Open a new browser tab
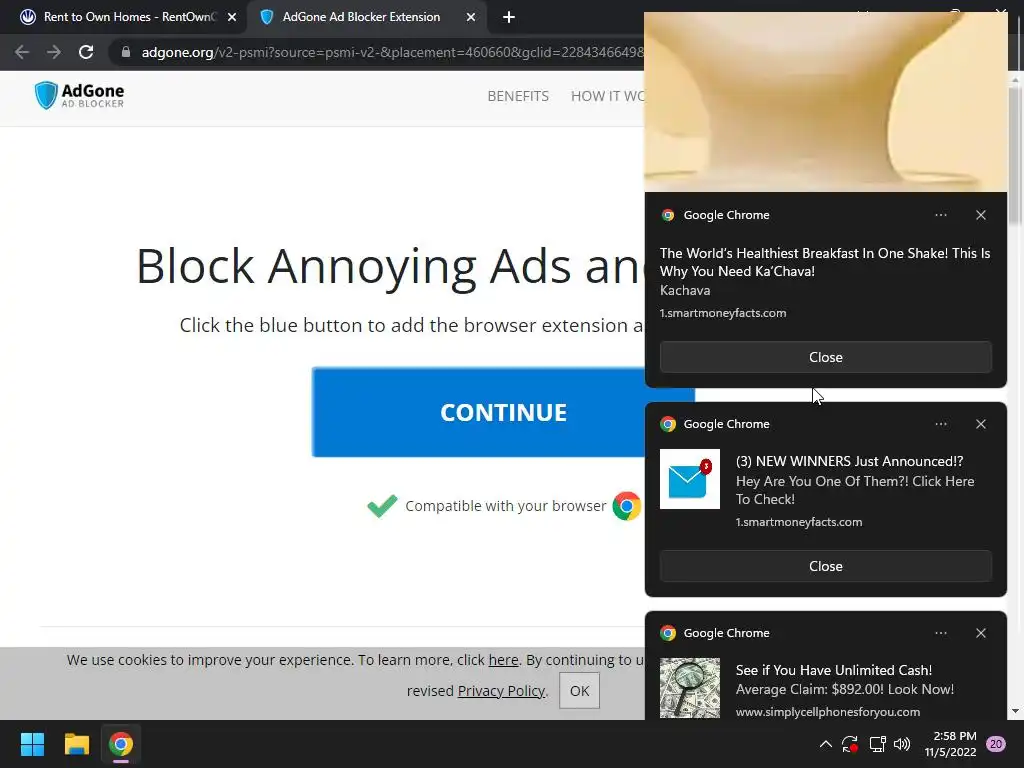Screen dimensions: 1024x768 [x=509, y=17]
